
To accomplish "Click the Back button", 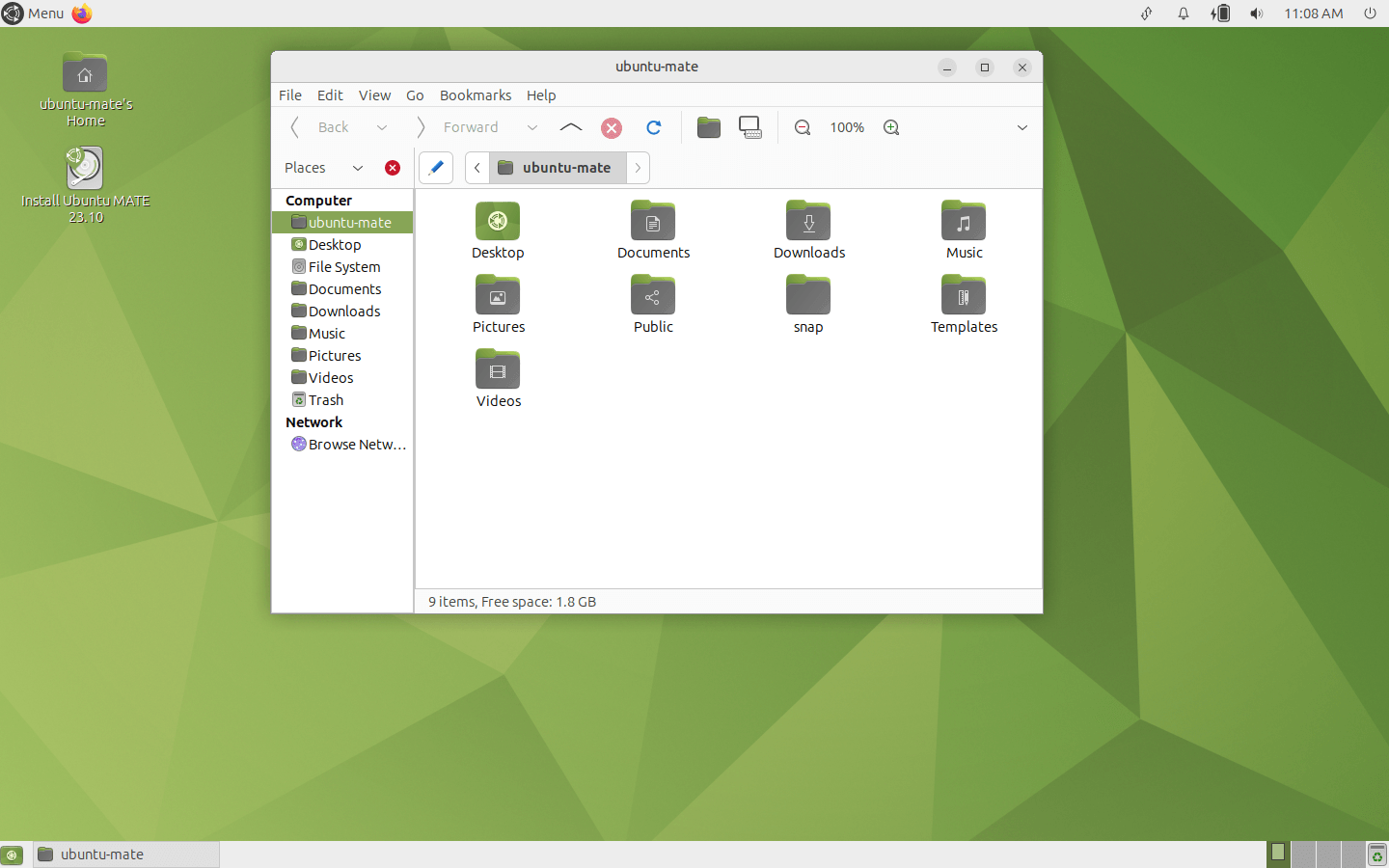I will (x=321, y=127).
